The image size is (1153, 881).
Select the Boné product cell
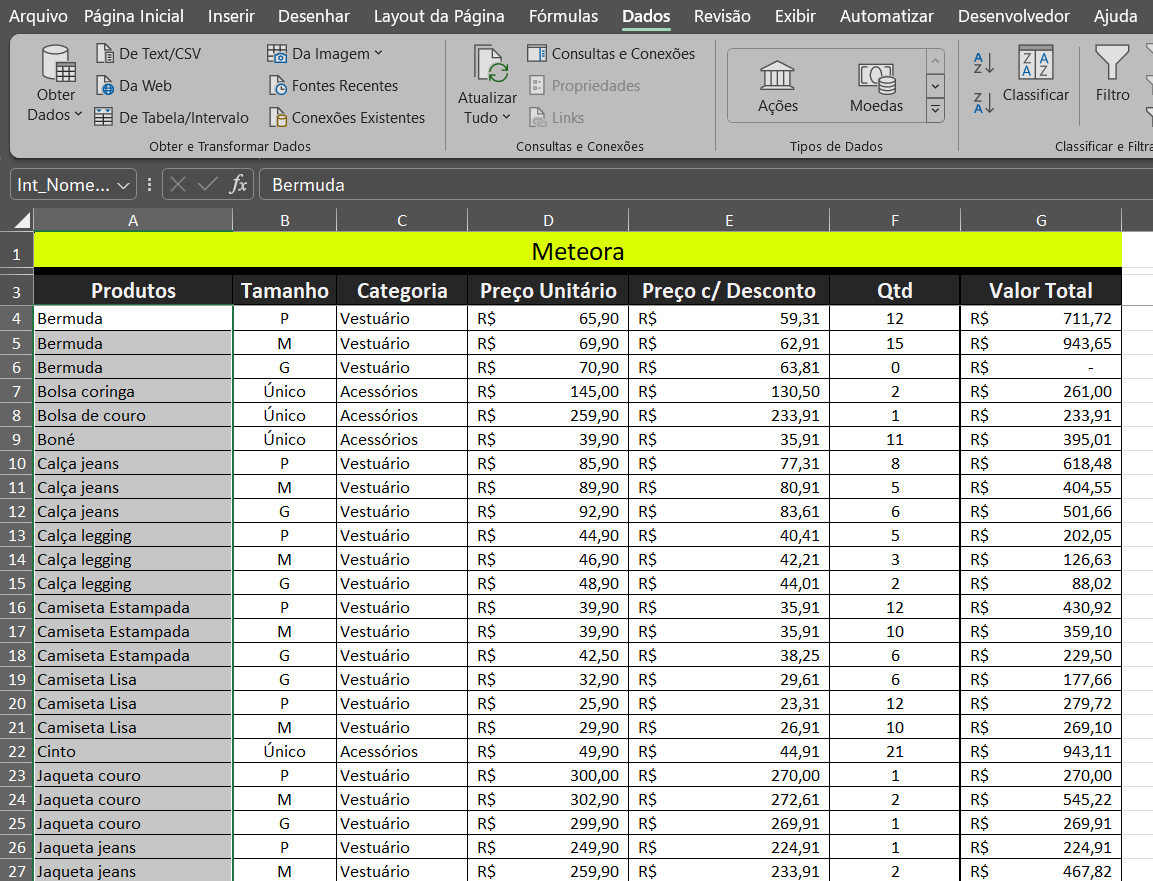pyautogui.click(x=133, y=439)
